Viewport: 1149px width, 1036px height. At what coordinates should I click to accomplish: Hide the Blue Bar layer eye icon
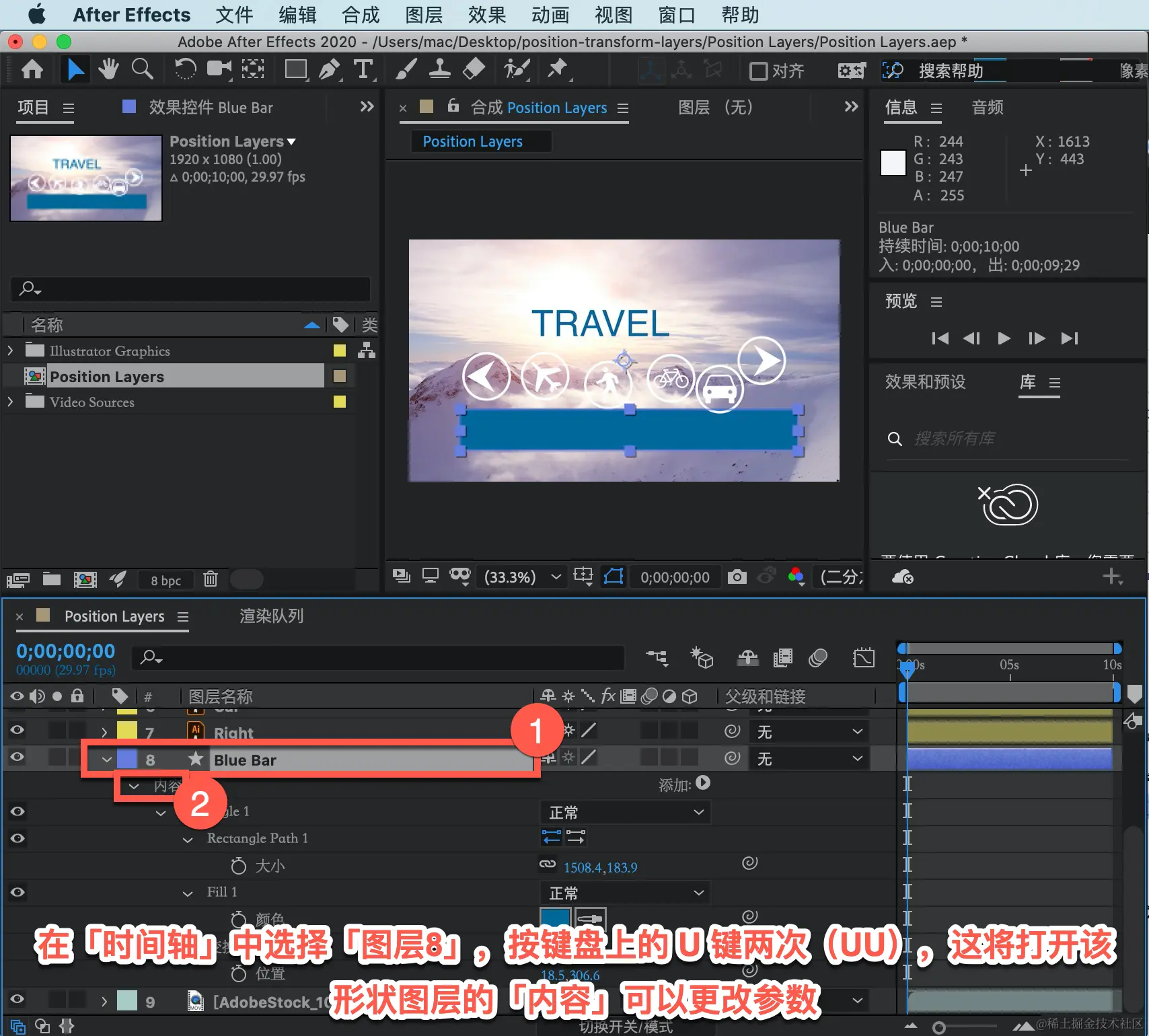click(x=17, y=757)
